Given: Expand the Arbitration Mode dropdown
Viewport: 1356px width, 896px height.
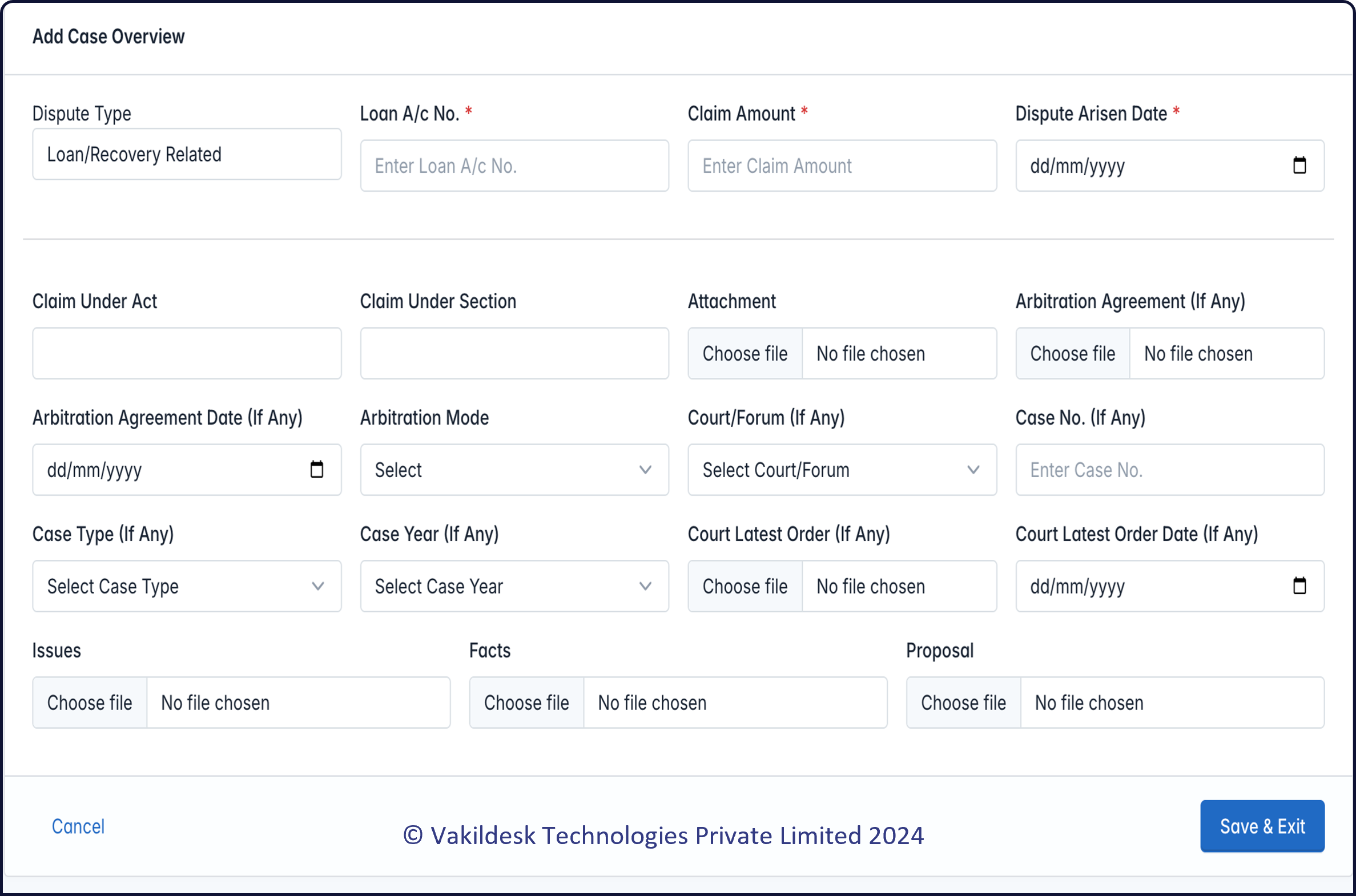Looking at the screenshot, I should pos(514,470).
